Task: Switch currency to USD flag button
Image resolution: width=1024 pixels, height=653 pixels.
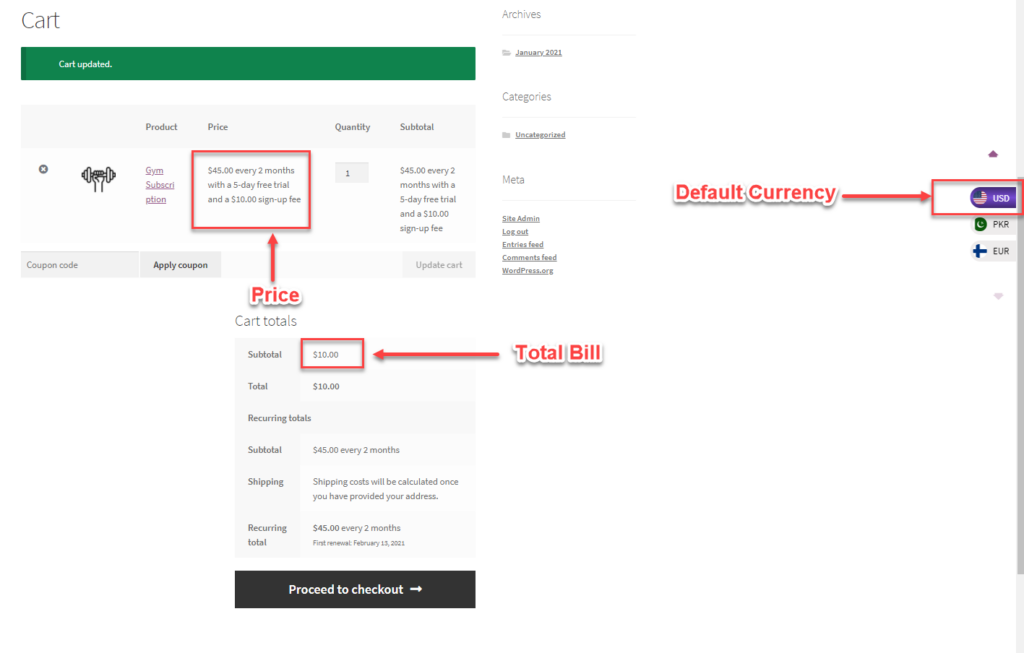Action: [993, 198]
